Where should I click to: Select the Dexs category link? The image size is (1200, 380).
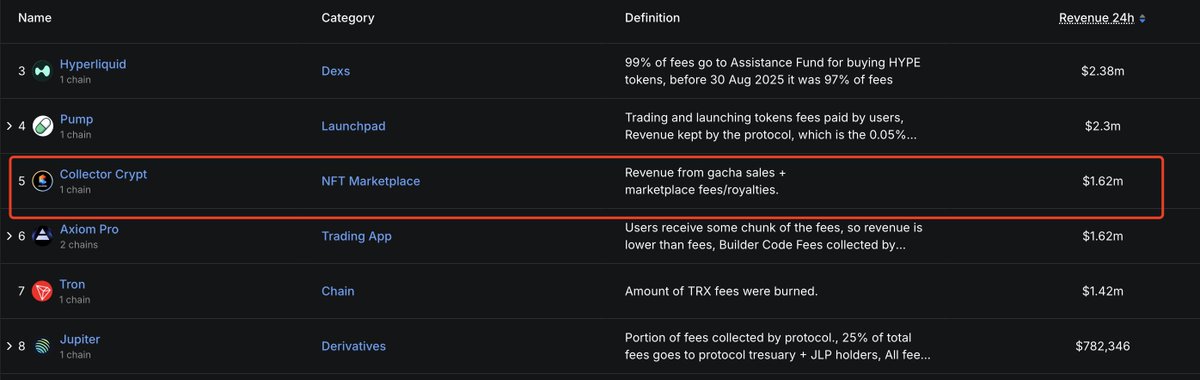click(335, 71)
